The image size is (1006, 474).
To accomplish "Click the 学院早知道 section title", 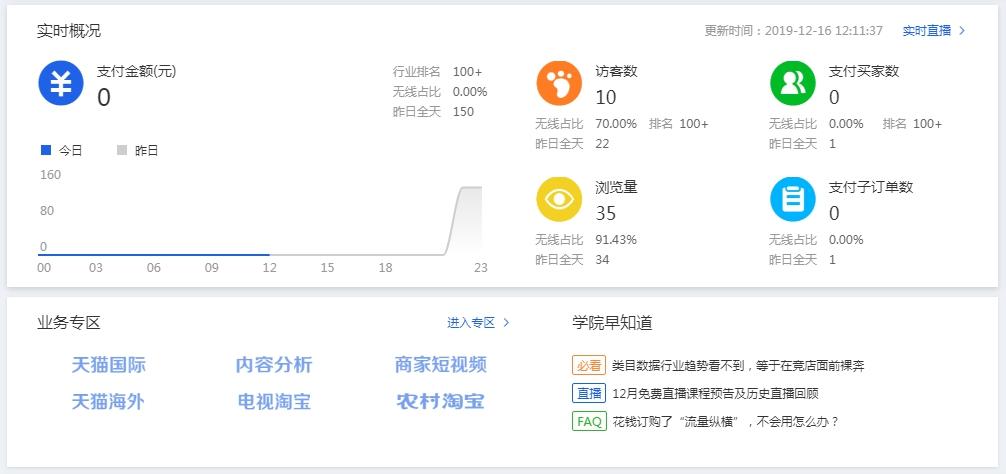I will pos(613,323).
